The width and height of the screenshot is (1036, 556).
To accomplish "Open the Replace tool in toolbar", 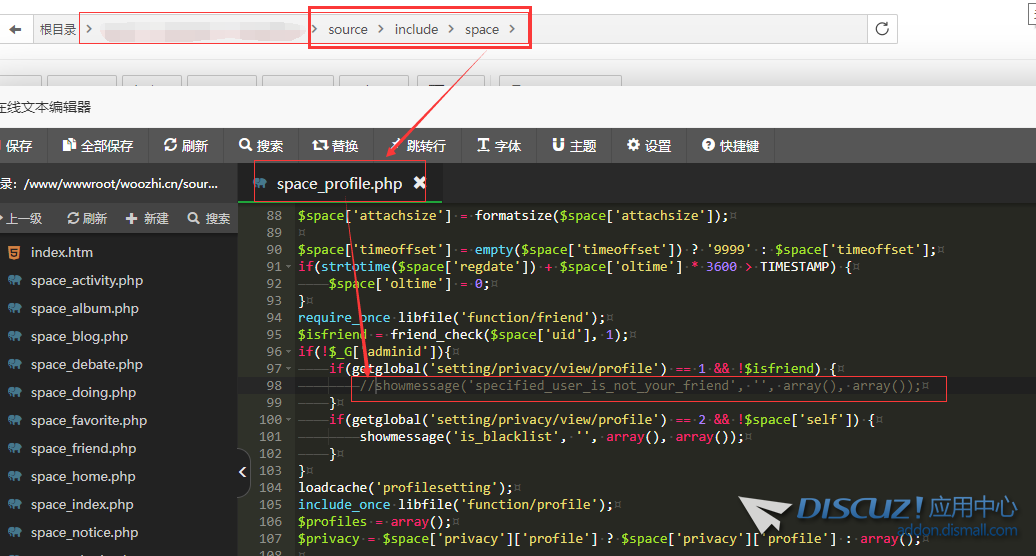I will click(x=335, y=146).
